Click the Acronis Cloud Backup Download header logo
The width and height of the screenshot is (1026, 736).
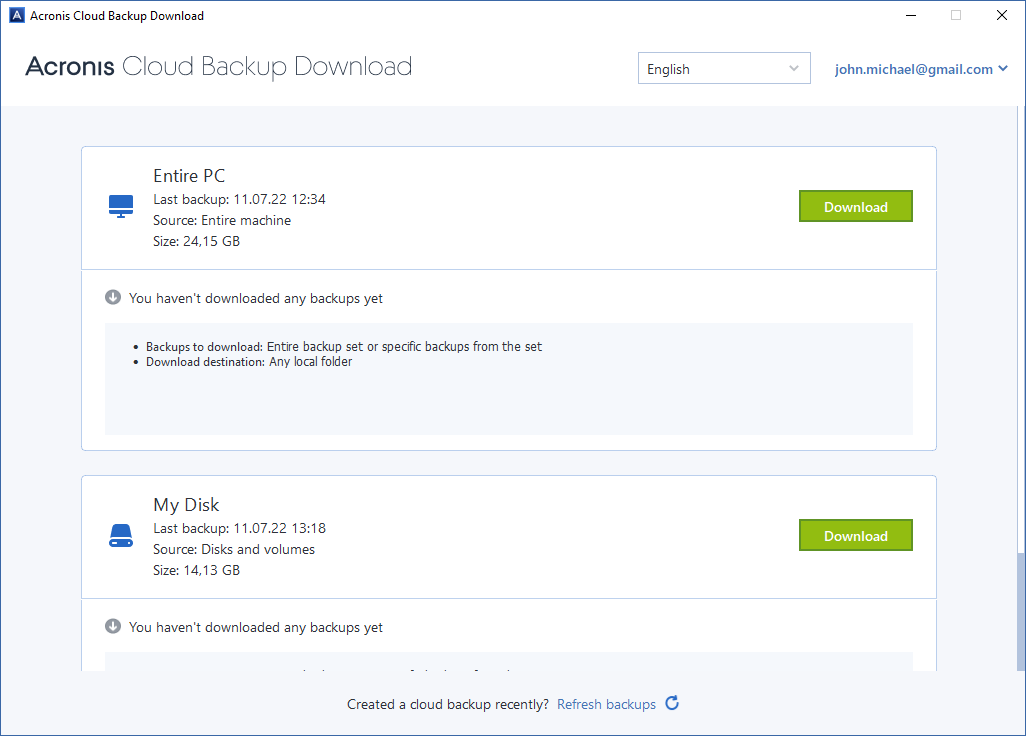(219, 67)
